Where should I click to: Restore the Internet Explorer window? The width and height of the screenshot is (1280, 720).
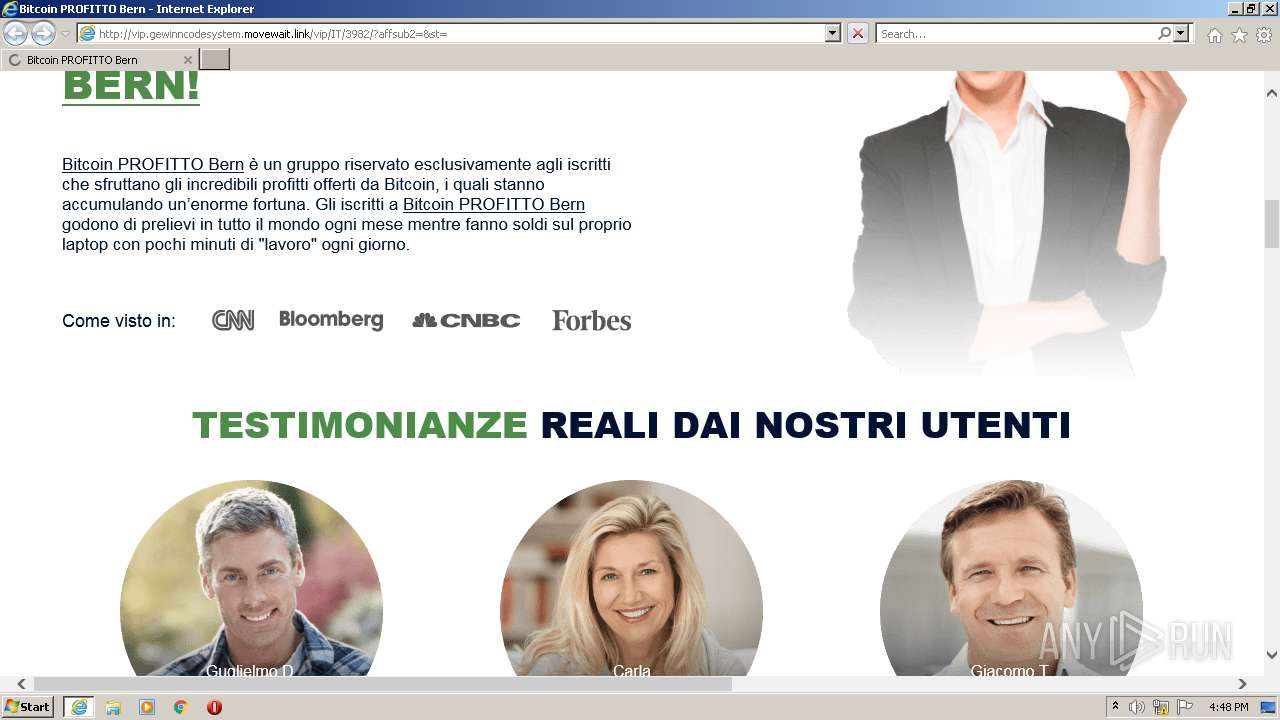tap(1251, 8)
